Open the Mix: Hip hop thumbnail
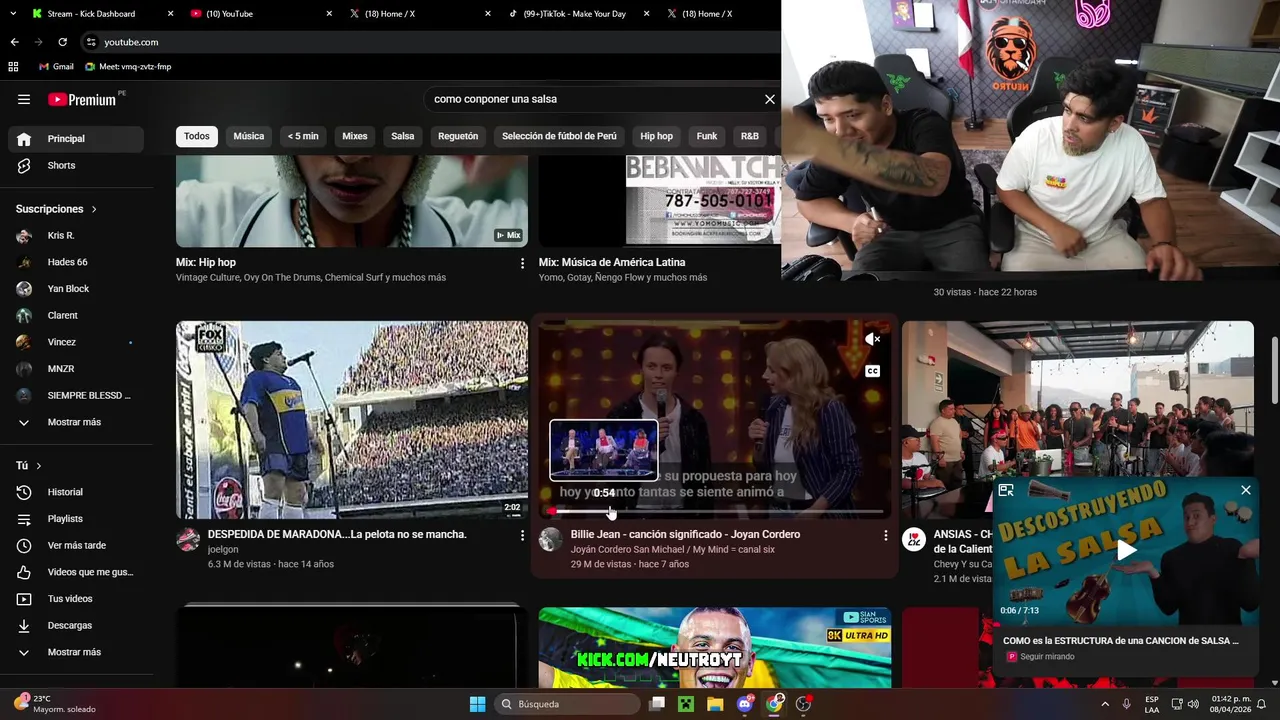 point(352,201)
